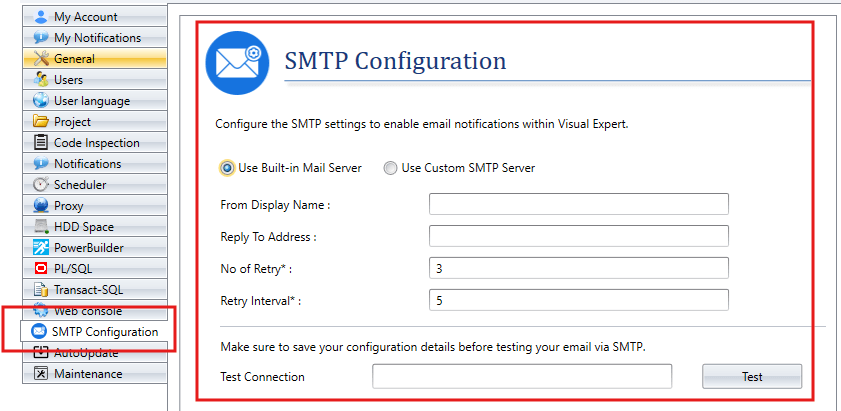Click the 'From Display Name :' label
841x411 pixels.
[x=275, y=205]
